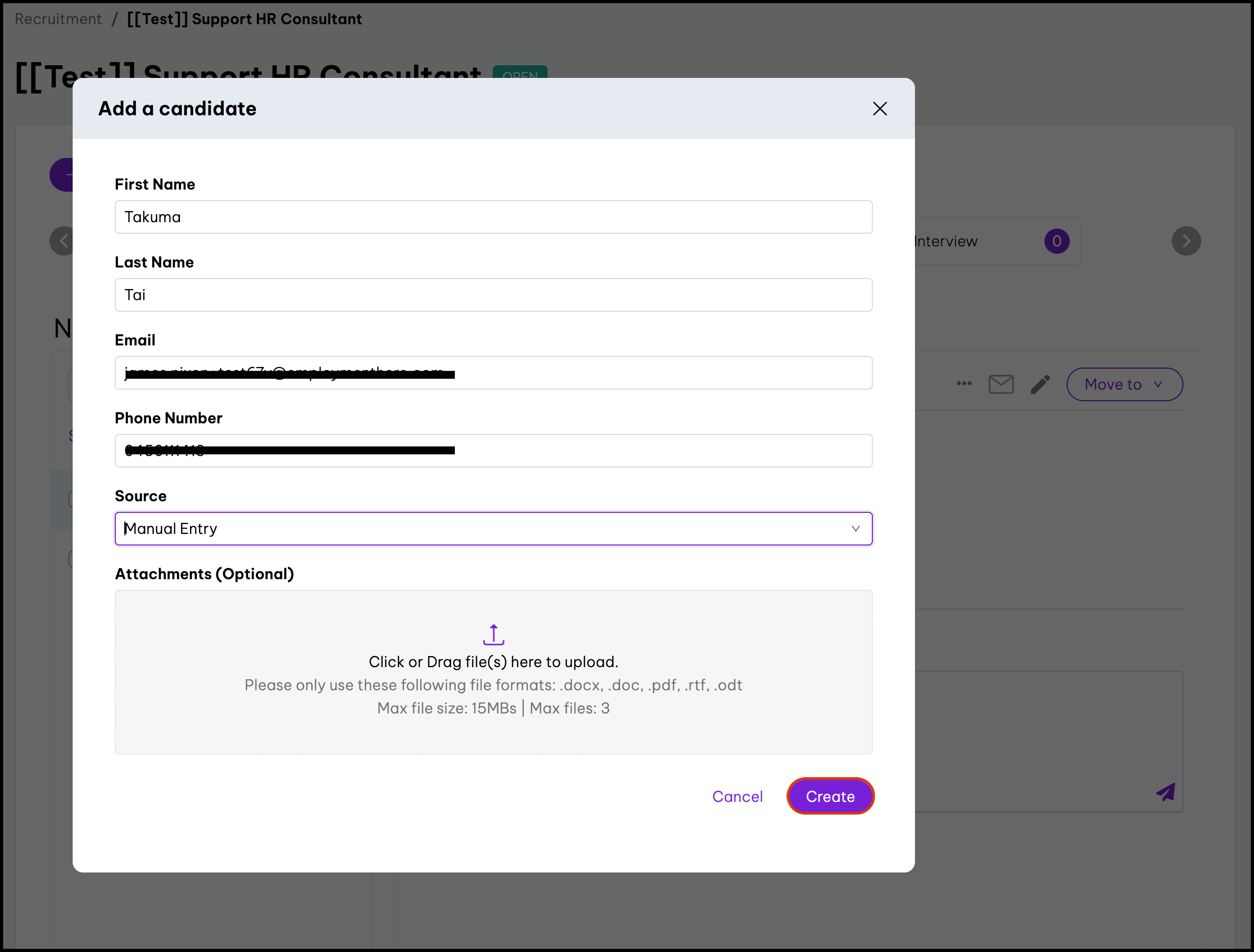Viewport: 1254px width, 952px height.
Task: Focus the First Name field
Action: pyautogui.click(x=493, y=217)
